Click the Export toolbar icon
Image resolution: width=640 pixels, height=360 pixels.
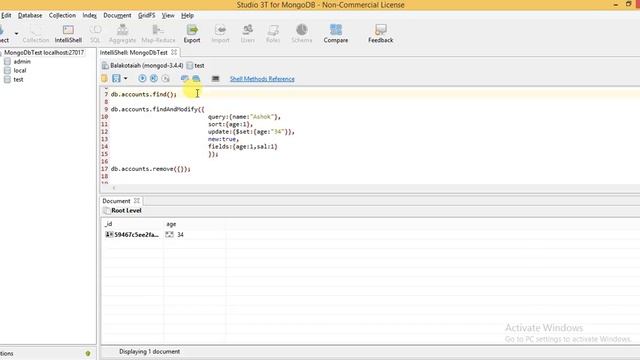(192, 34)
